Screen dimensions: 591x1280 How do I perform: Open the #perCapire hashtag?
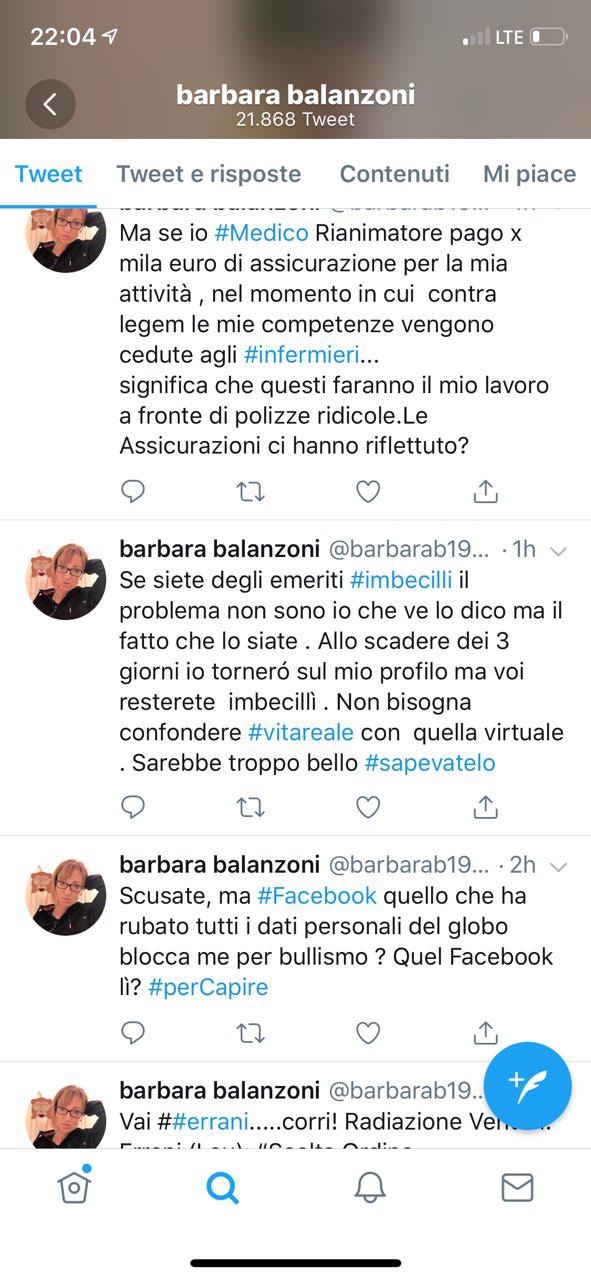point(208,987)
